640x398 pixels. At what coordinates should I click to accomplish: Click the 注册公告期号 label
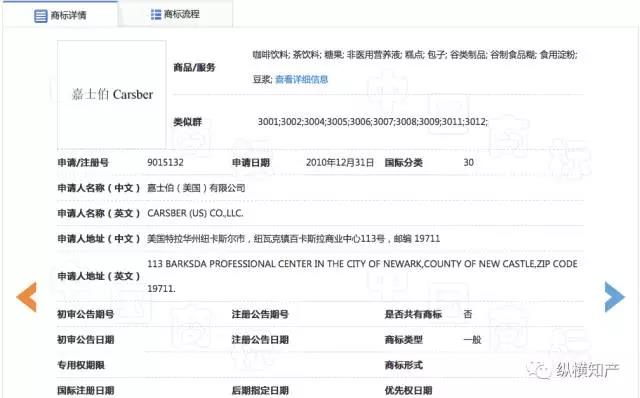tap(260, 314)
